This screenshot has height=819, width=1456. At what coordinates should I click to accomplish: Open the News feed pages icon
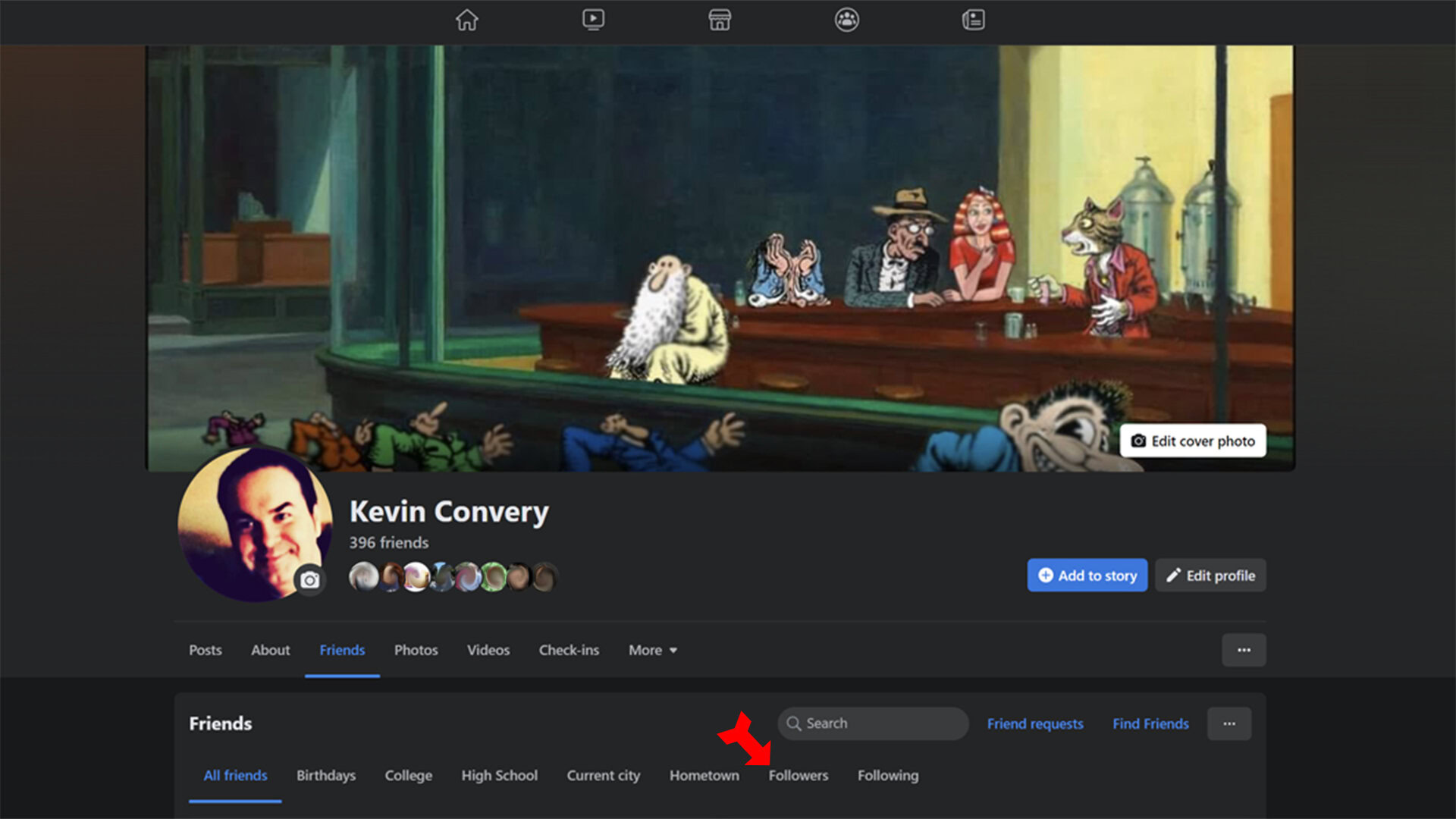973,20
